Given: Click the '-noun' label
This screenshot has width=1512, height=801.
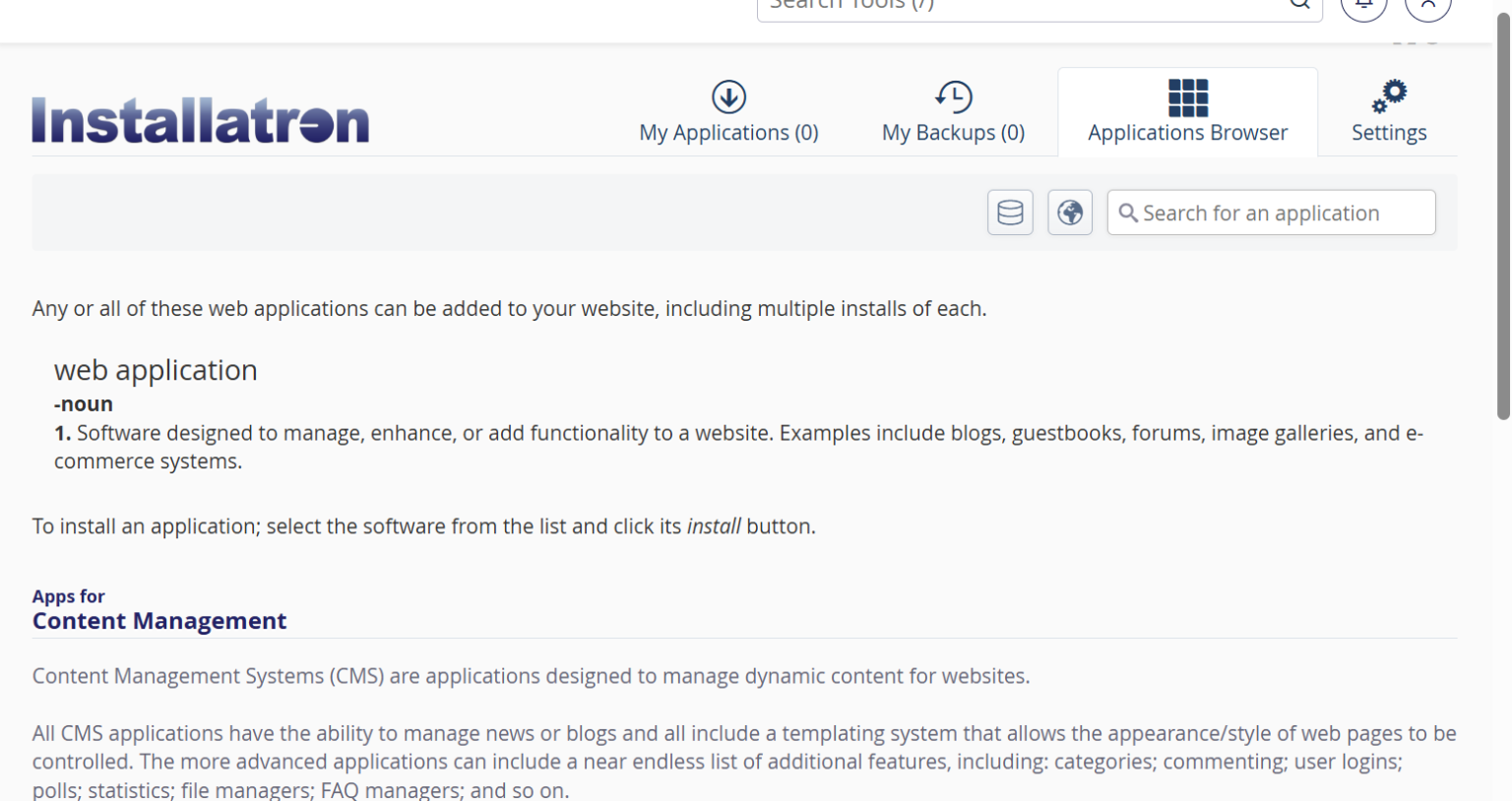Looking at the screenshot, I should [x=84, y=403].
